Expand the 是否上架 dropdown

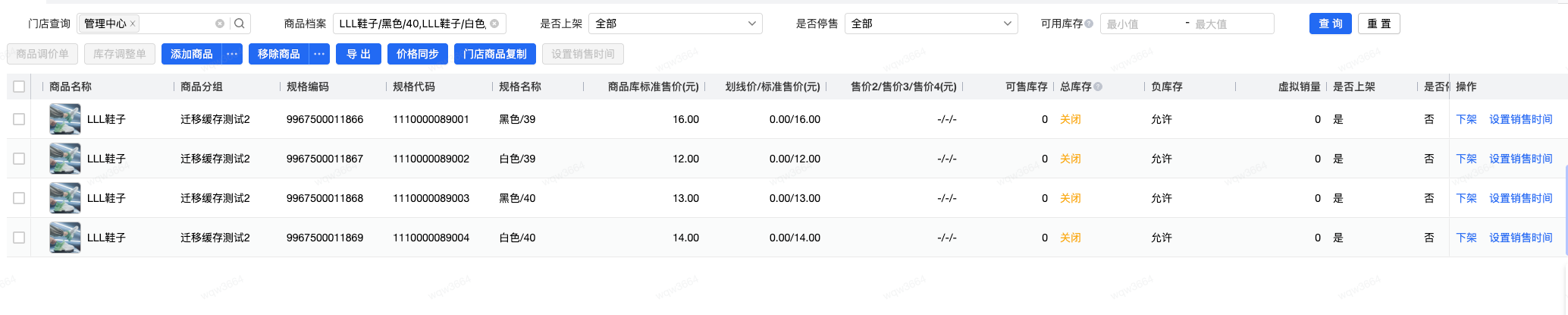(675, 24)
